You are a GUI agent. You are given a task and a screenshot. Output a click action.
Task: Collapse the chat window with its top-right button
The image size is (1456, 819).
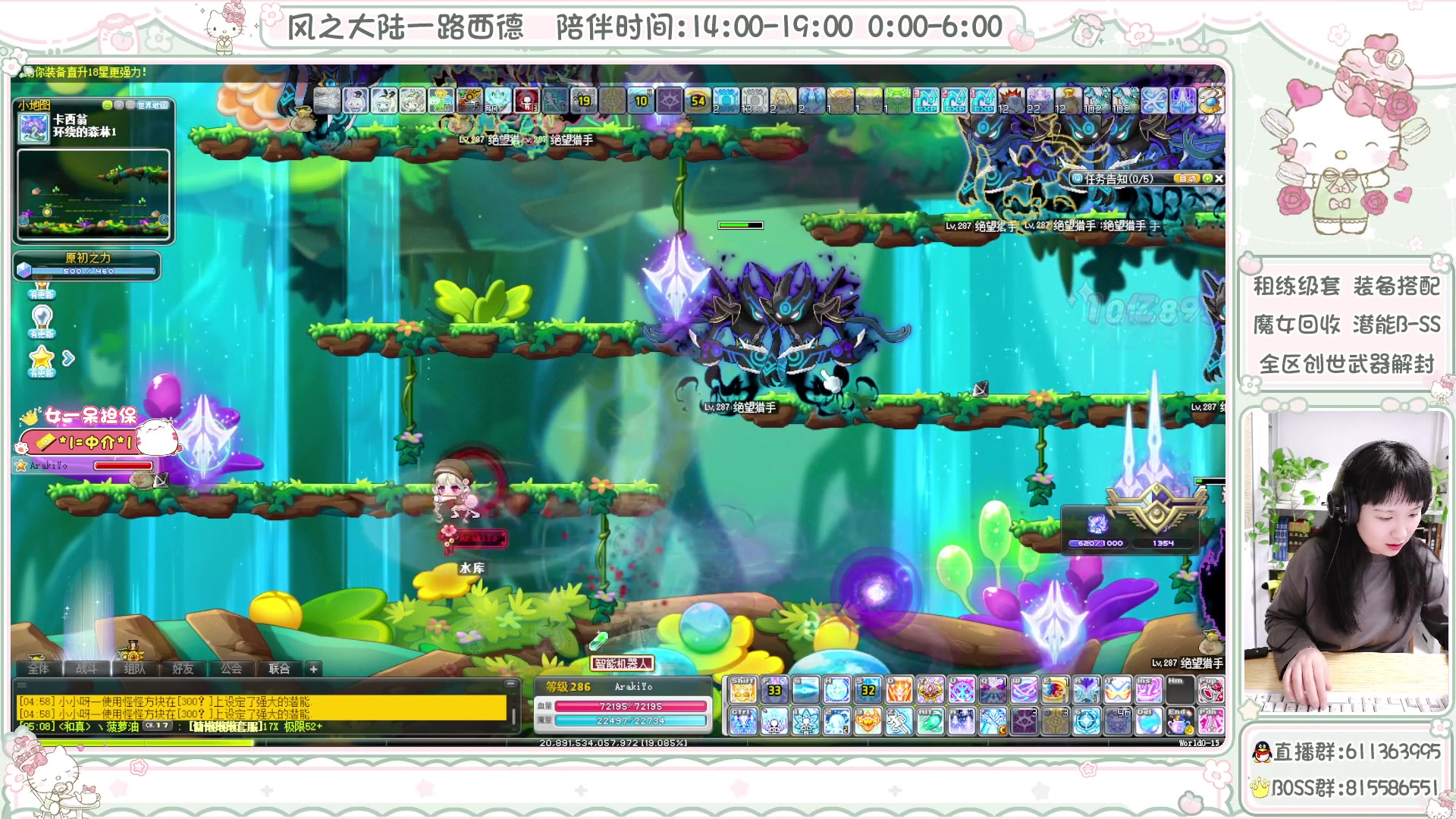pos(511,683)
